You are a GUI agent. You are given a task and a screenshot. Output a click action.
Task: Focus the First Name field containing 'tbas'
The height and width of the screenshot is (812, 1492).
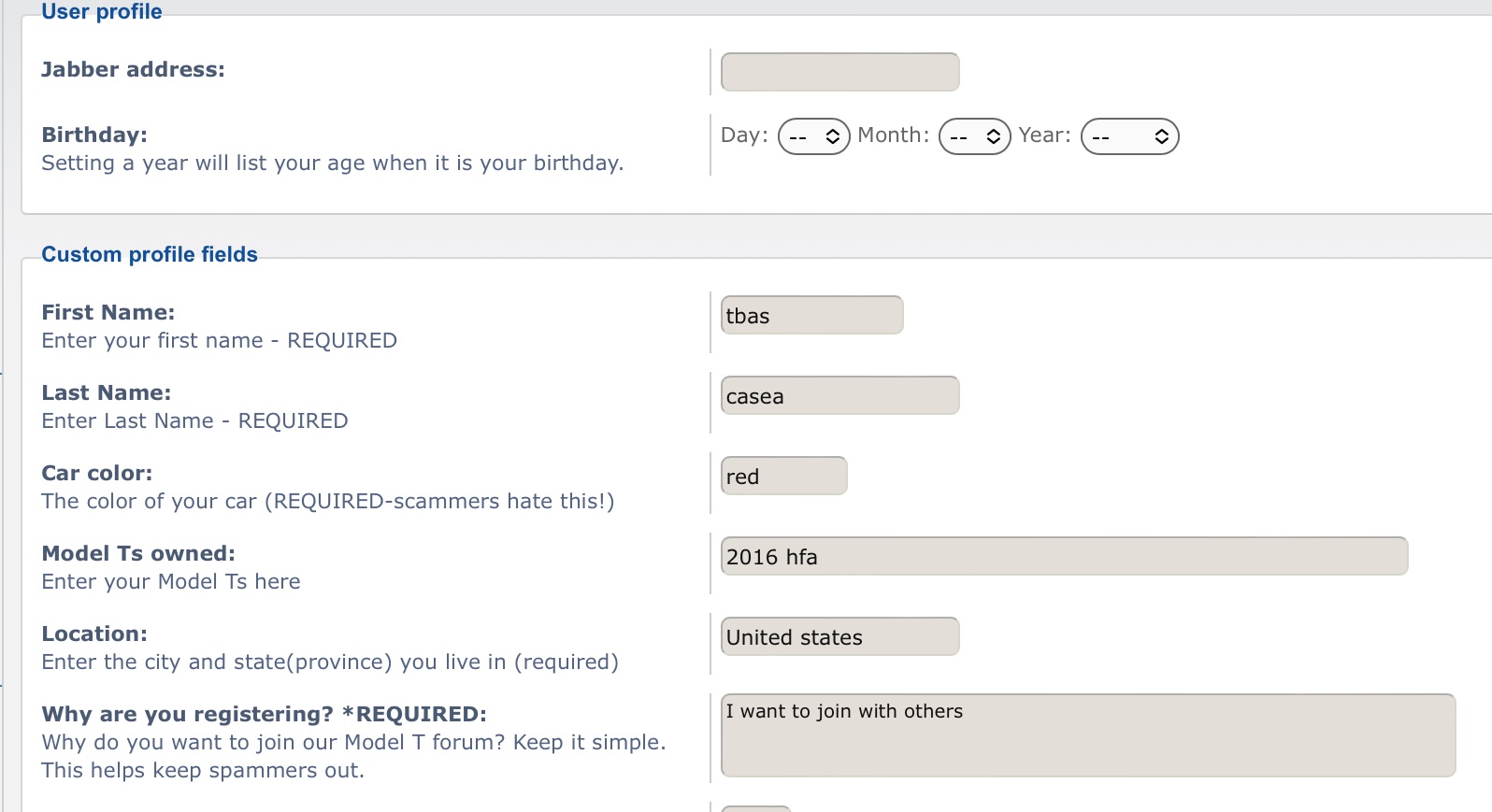811,316
